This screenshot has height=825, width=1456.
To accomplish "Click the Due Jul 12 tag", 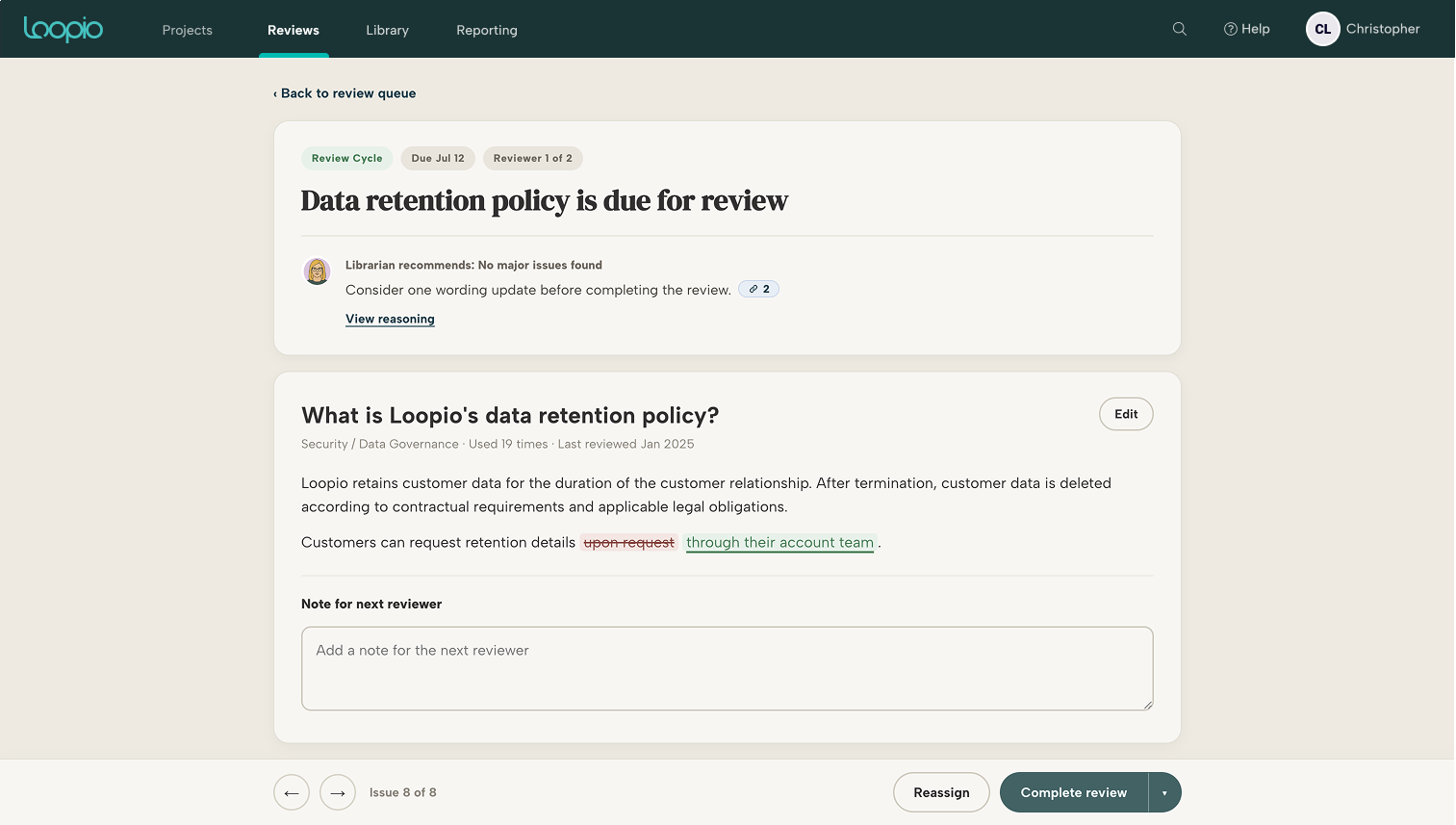I will pos(438,158).
